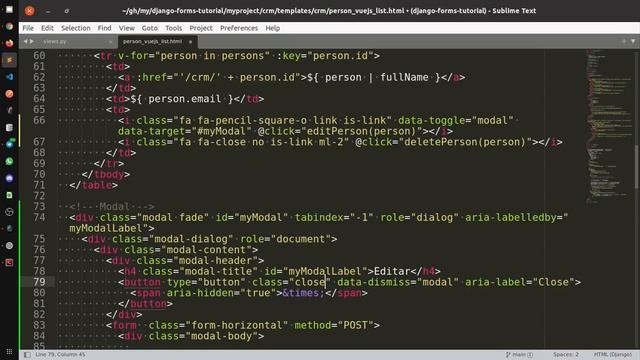Add a new tab with plus icon
The height and width of the screenshot is (360, 640).
tap(624, 41)
